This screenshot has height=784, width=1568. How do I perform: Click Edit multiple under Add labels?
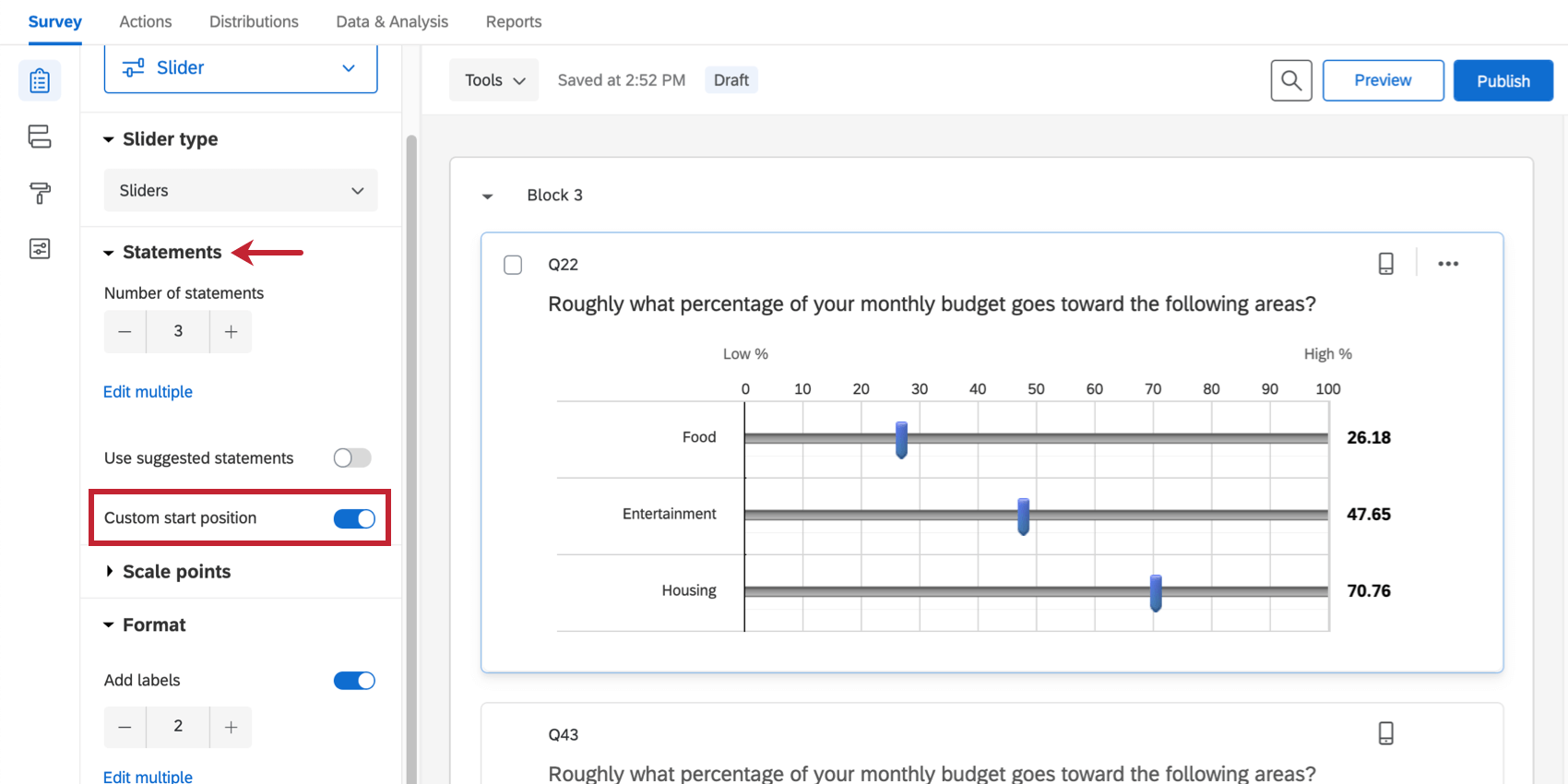point(148,776)
